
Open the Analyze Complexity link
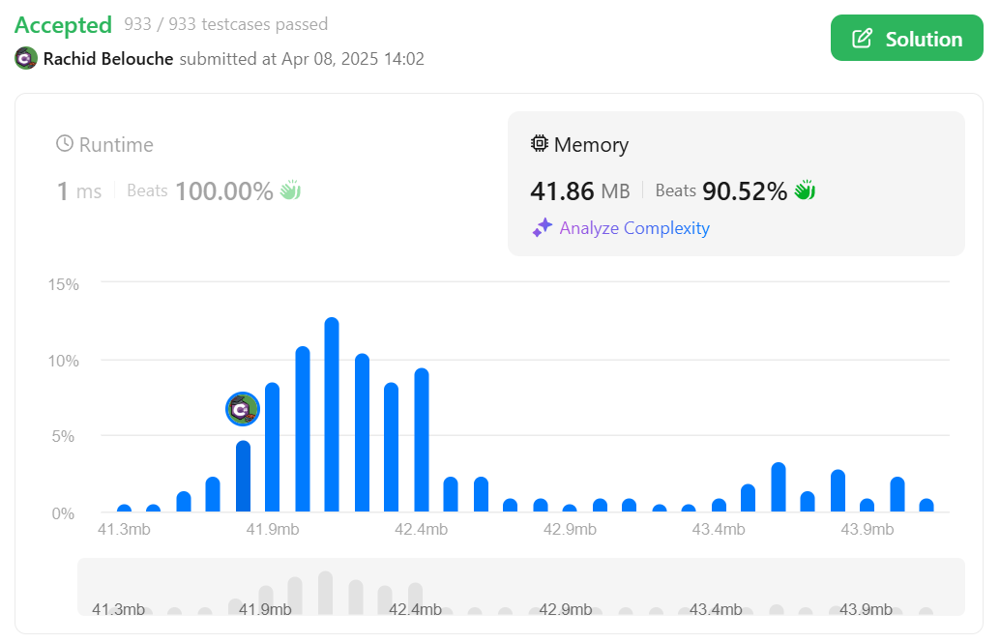[x=634, y=228]
